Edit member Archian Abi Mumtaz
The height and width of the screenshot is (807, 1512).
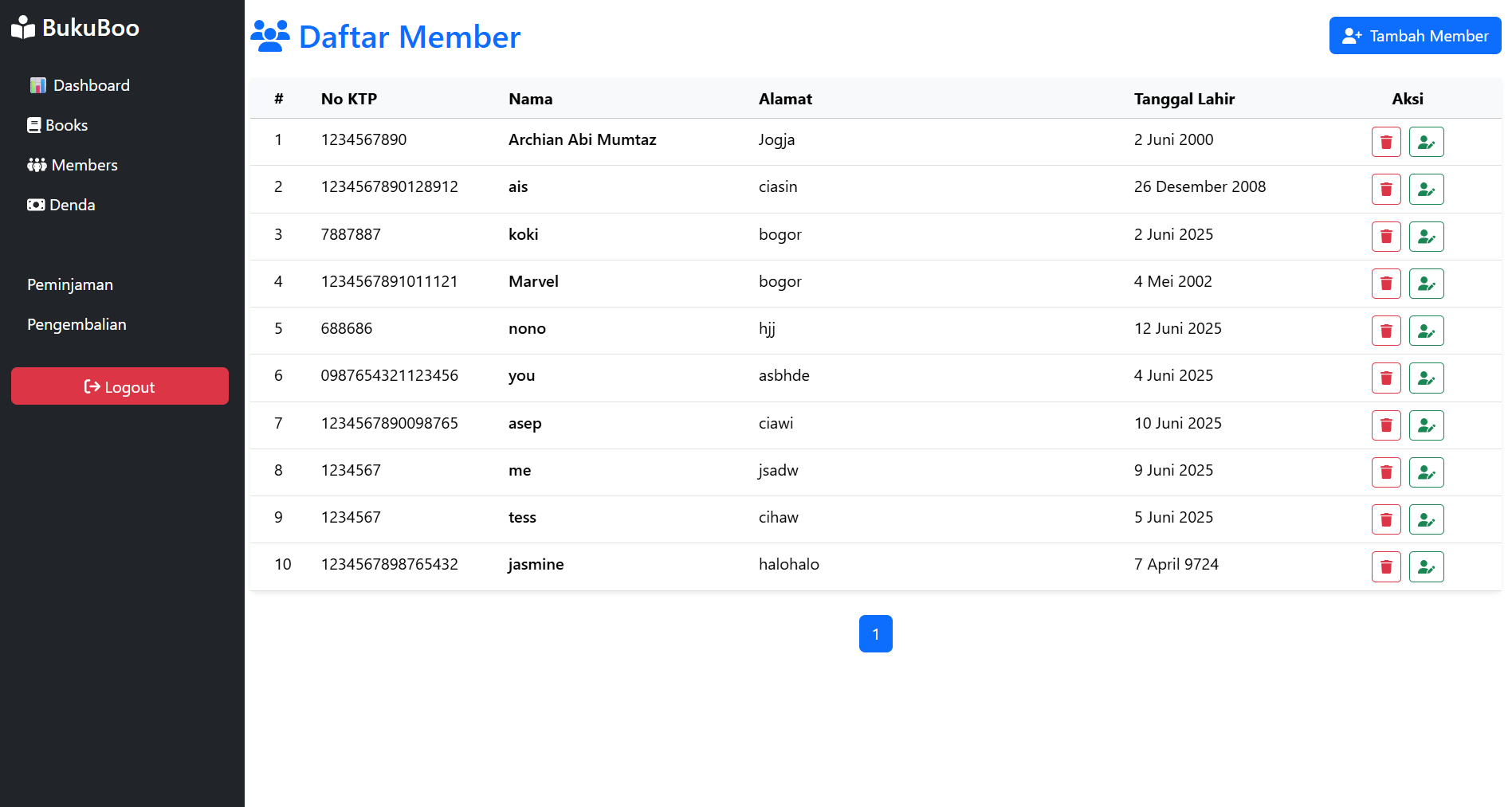1426,142
